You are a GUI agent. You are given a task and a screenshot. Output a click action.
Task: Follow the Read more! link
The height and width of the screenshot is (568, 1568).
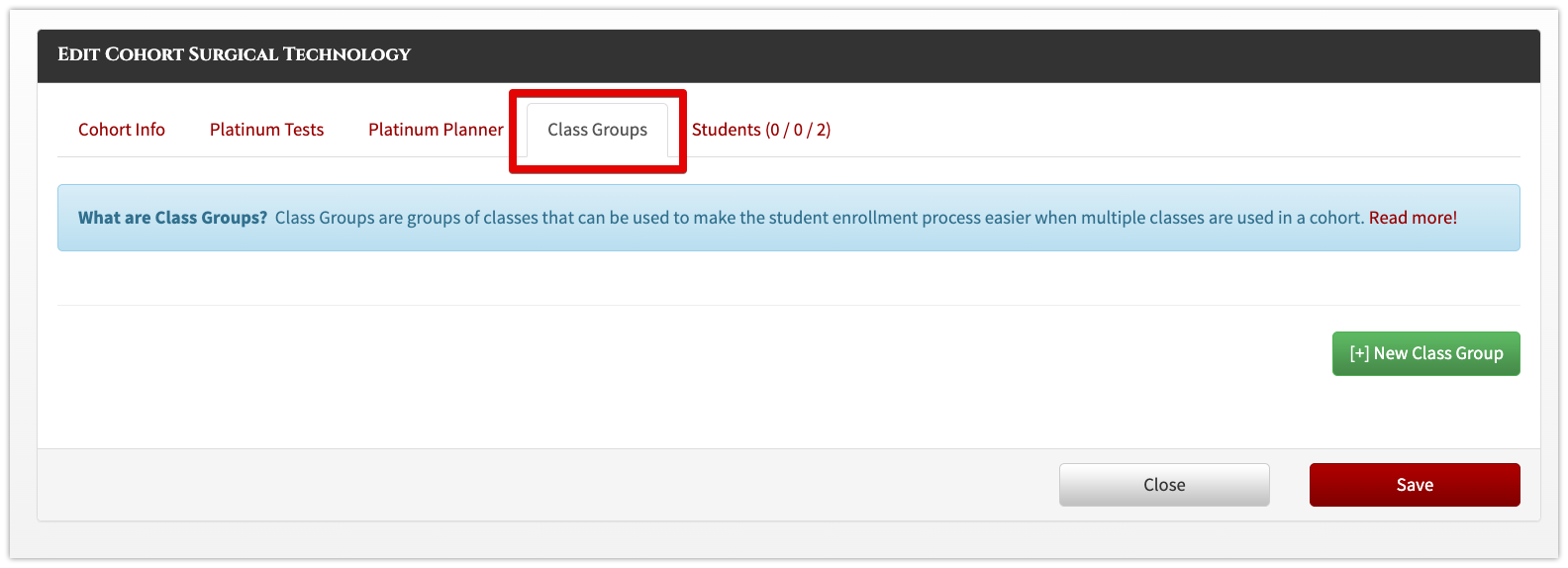pyautogui.click(x=1413, y=218)
